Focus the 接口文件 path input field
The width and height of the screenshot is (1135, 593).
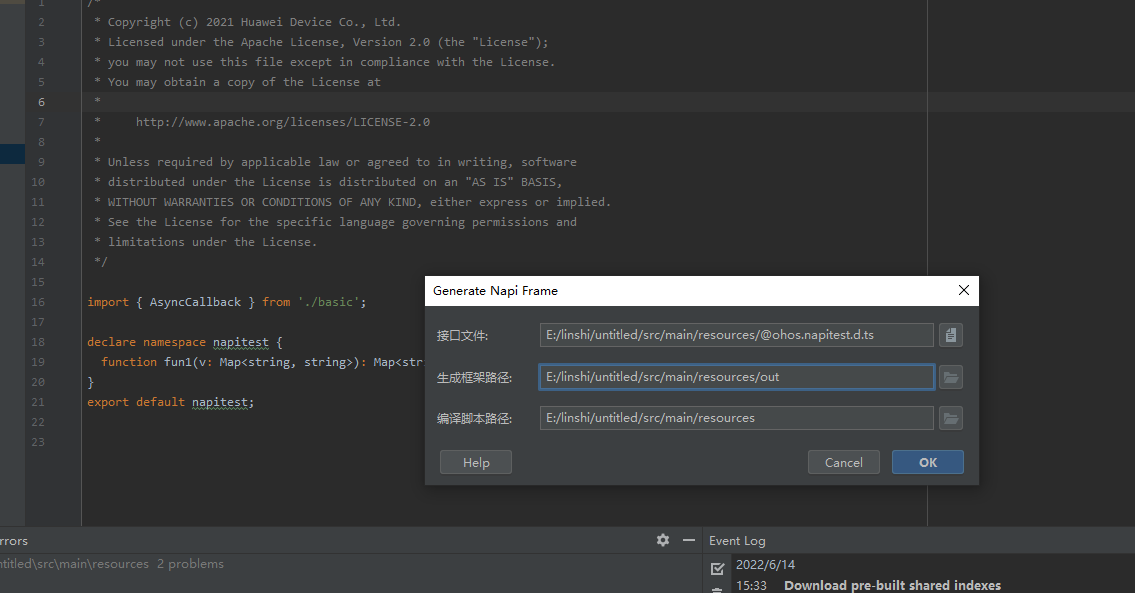click(x=736, y=335)
